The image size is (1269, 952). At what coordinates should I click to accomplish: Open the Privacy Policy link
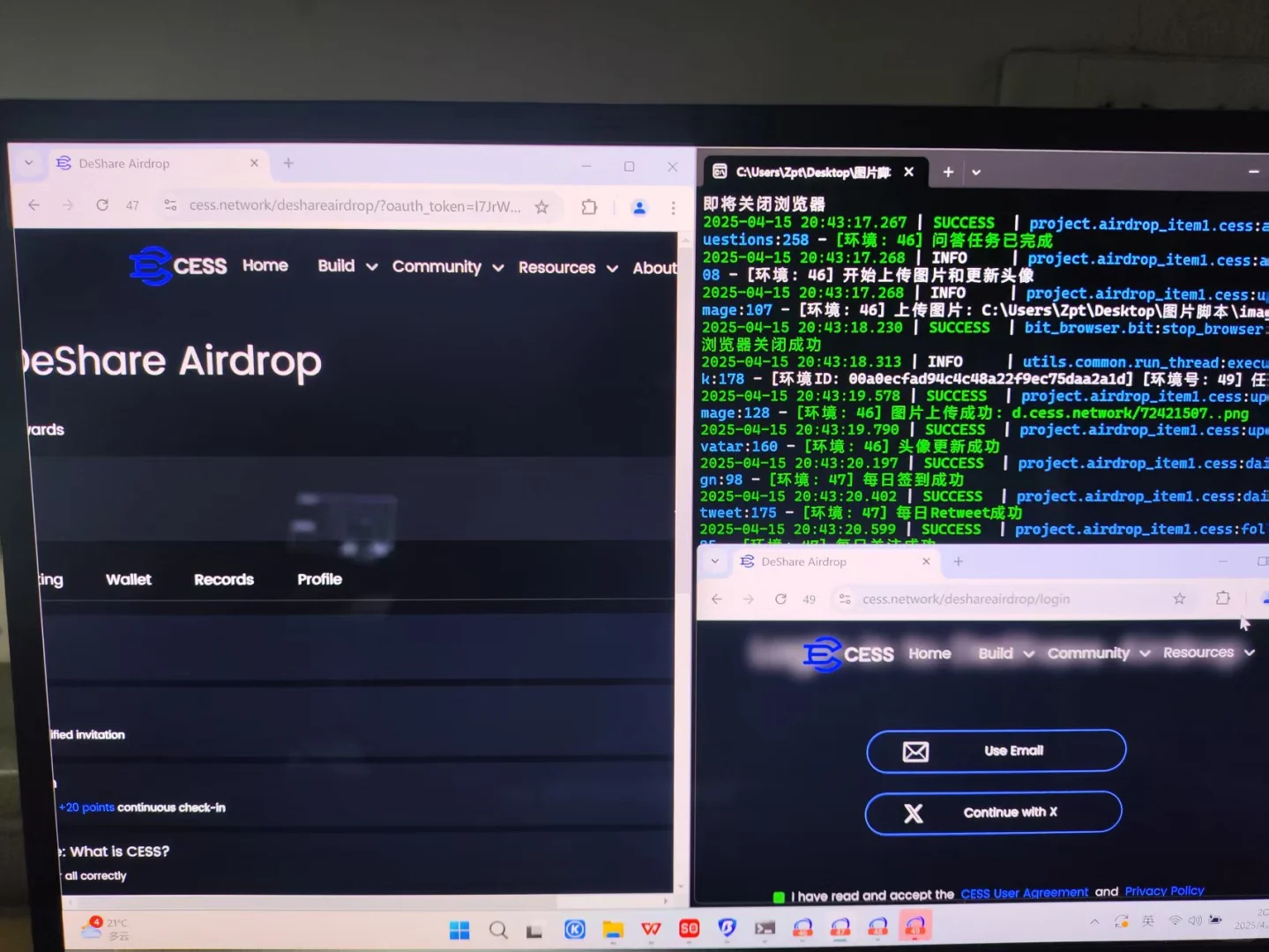point(1164,890)
